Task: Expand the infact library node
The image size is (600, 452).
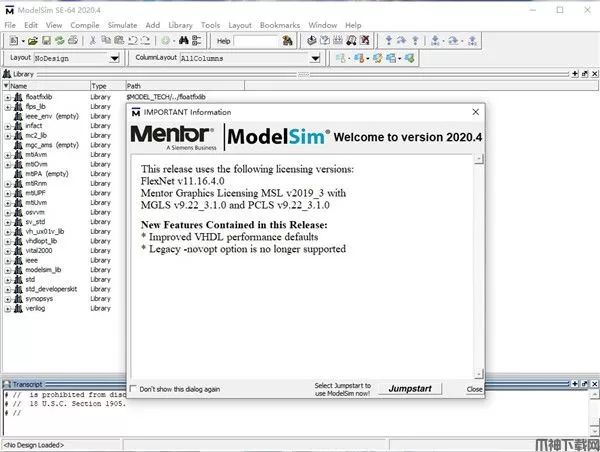Action: [8, 126]
